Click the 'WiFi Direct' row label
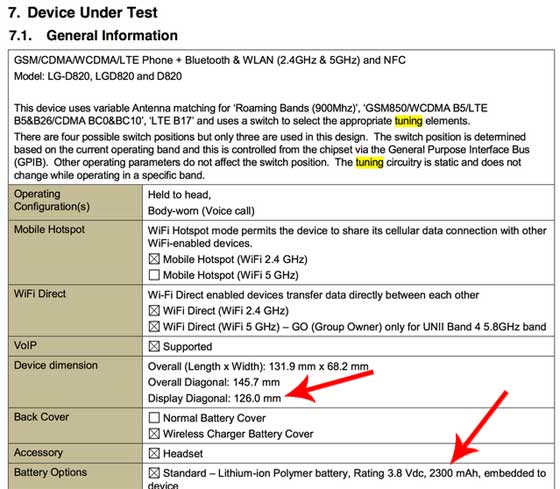560x489 pixels. [40, 294]
